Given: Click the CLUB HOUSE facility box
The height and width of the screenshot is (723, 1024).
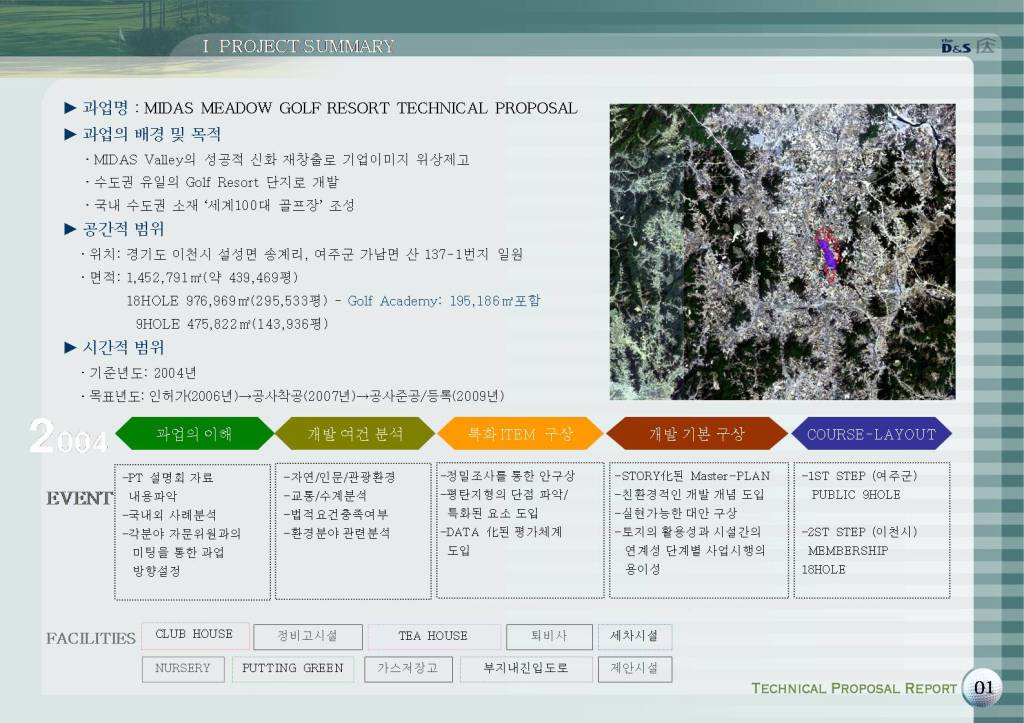Looking at the screenshot, I should point(194,635).
